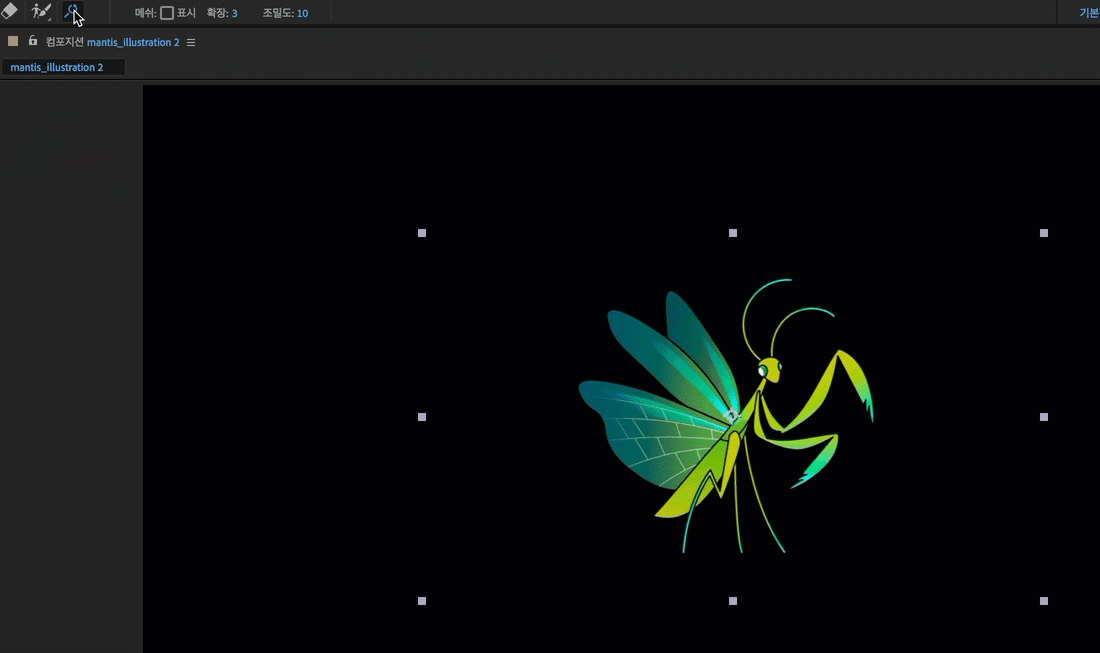1100x653 pixels.
Task: Click the composition name mantis_illustration 2 in header
Action: tap(133, 43)
